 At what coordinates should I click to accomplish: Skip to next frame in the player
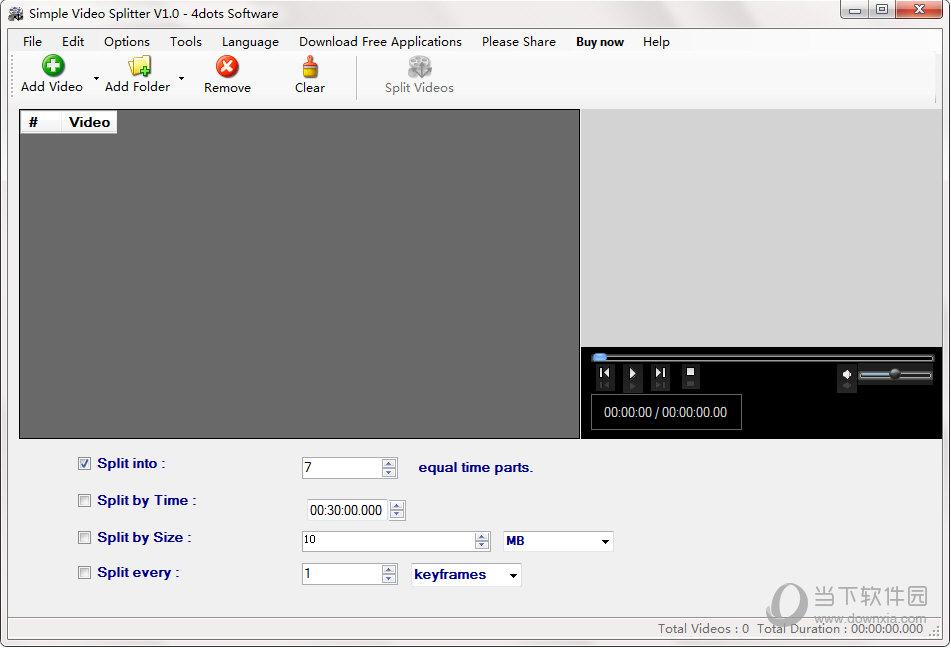(660, 373)
